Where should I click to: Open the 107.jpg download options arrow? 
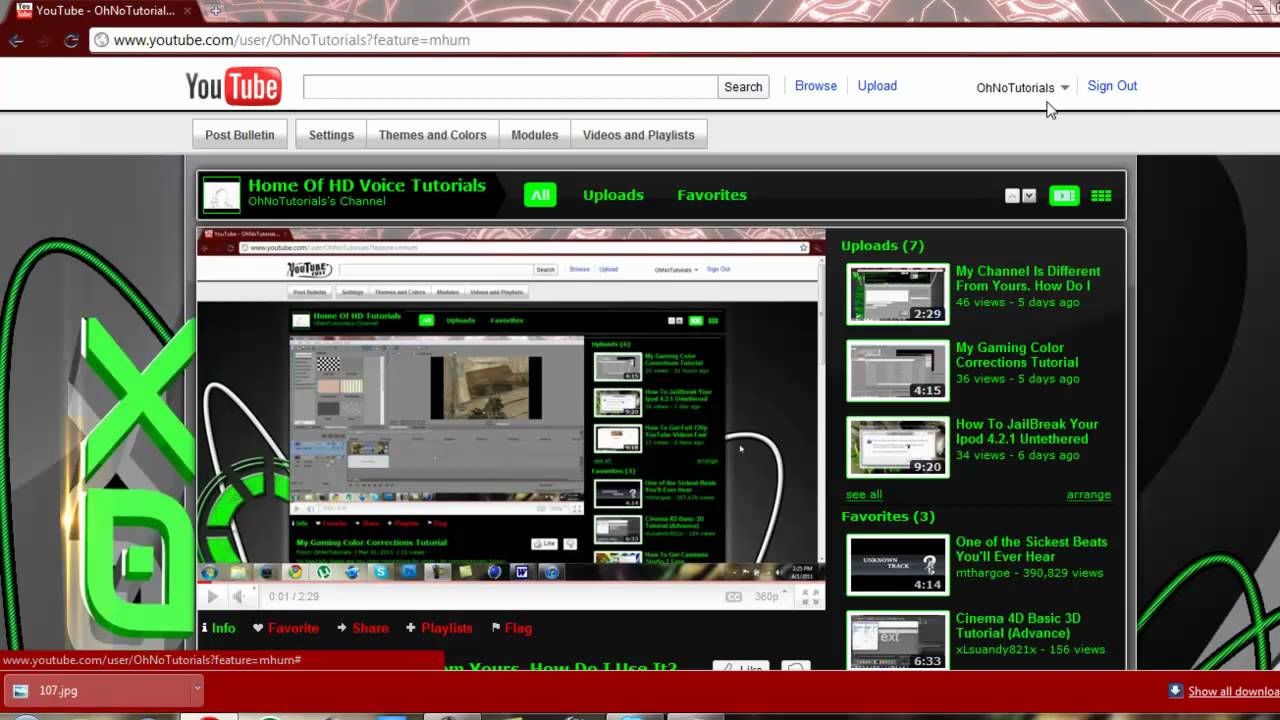(197, 690)
